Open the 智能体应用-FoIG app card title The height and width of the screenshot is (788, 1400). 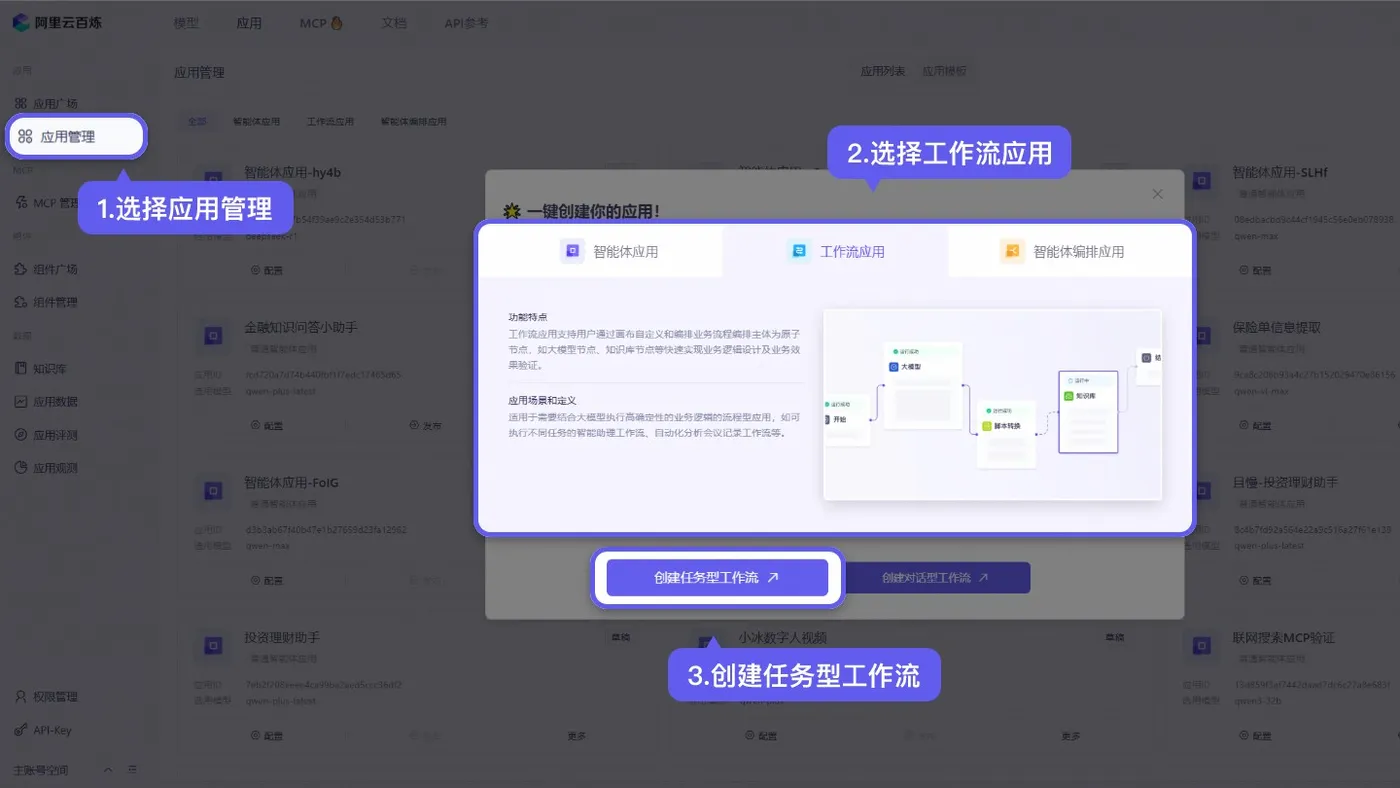click(x=291, y=482)
